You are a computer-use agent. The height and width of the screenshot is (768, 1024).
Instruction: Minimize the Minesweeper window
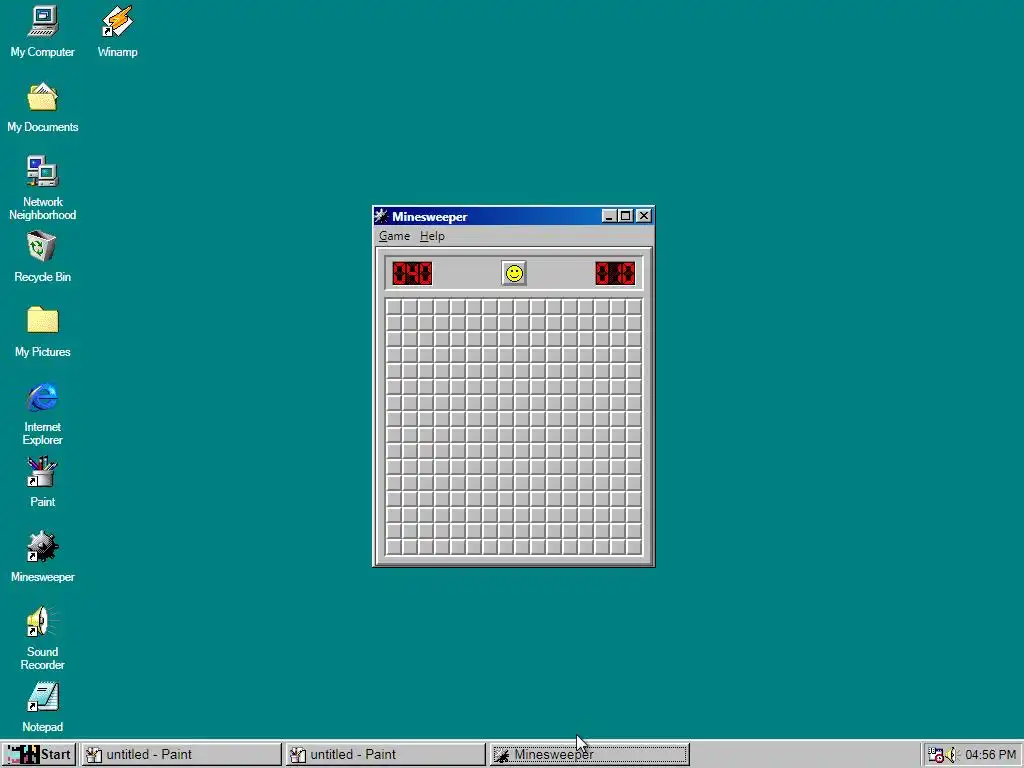[x=609, y=216]
